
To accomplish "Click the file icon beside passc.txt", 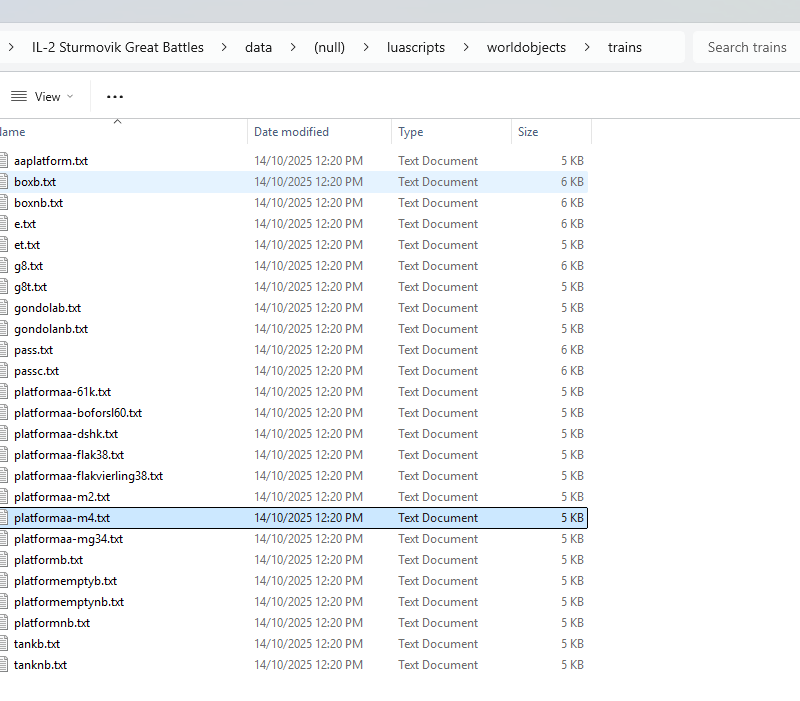I will (x=3, y=371).
